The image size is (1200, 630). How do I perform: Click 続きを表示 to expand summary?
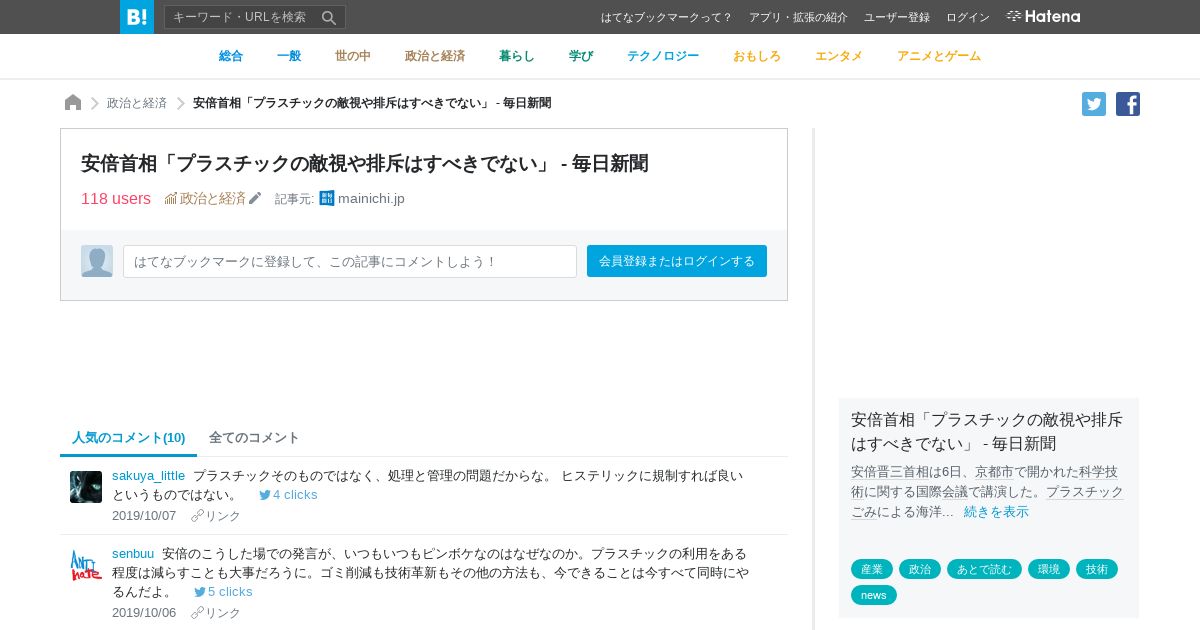click(996, 512)
